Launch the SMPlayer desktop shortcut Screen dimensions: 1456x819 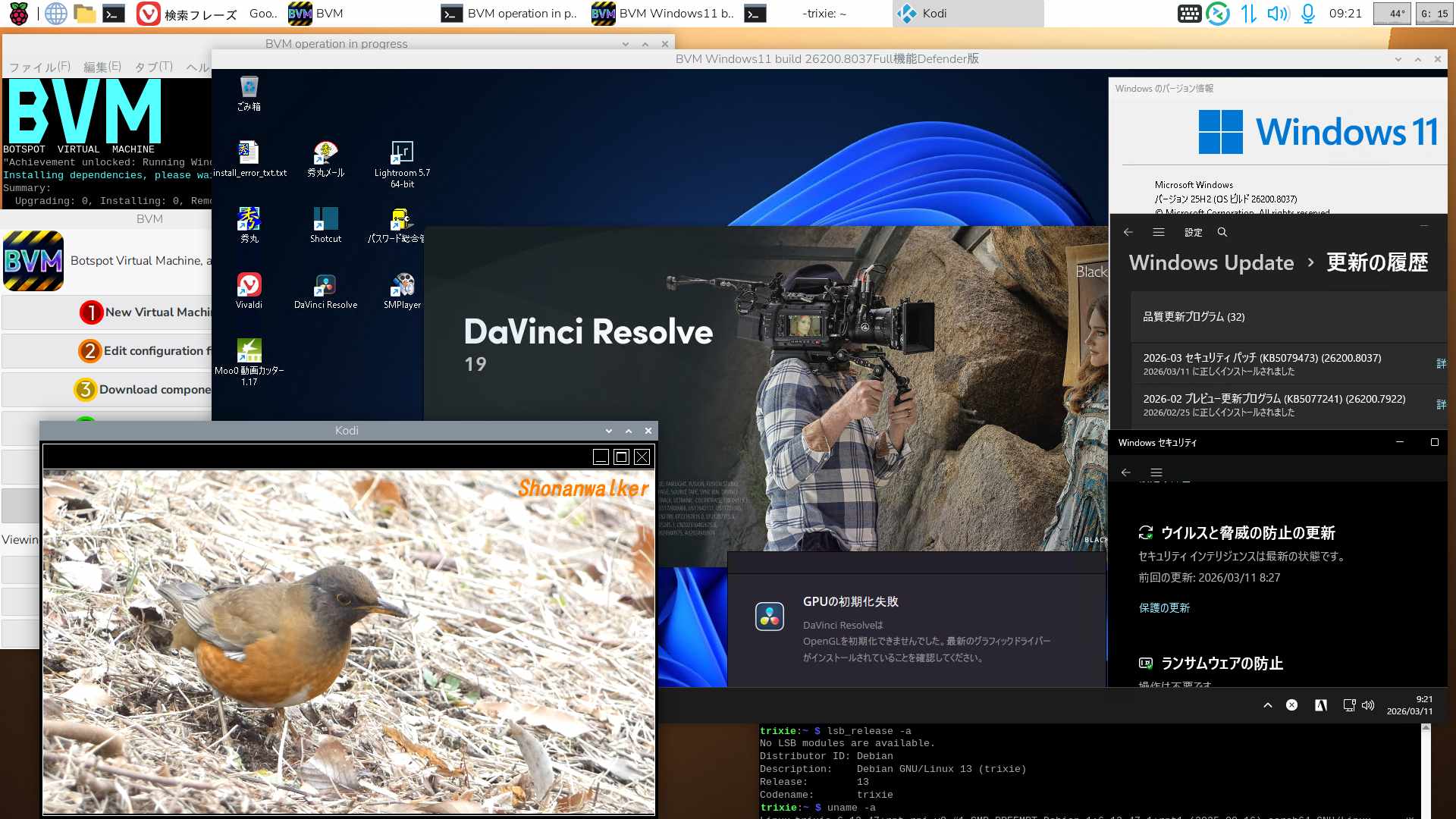(x=402, y=286)
